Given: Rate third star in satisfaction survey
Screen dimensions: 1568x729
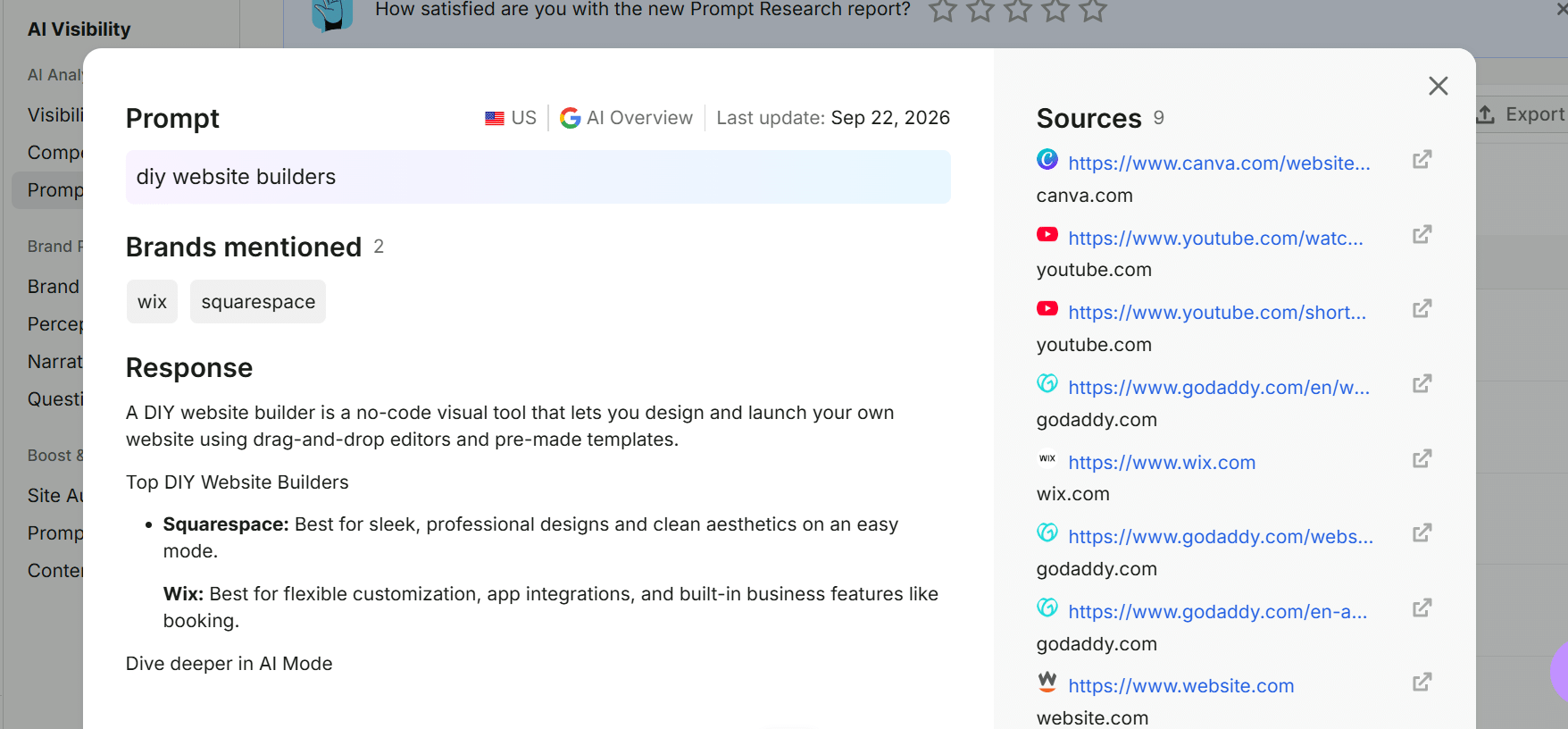Looking at the screenshot, I should [1018, 10].
